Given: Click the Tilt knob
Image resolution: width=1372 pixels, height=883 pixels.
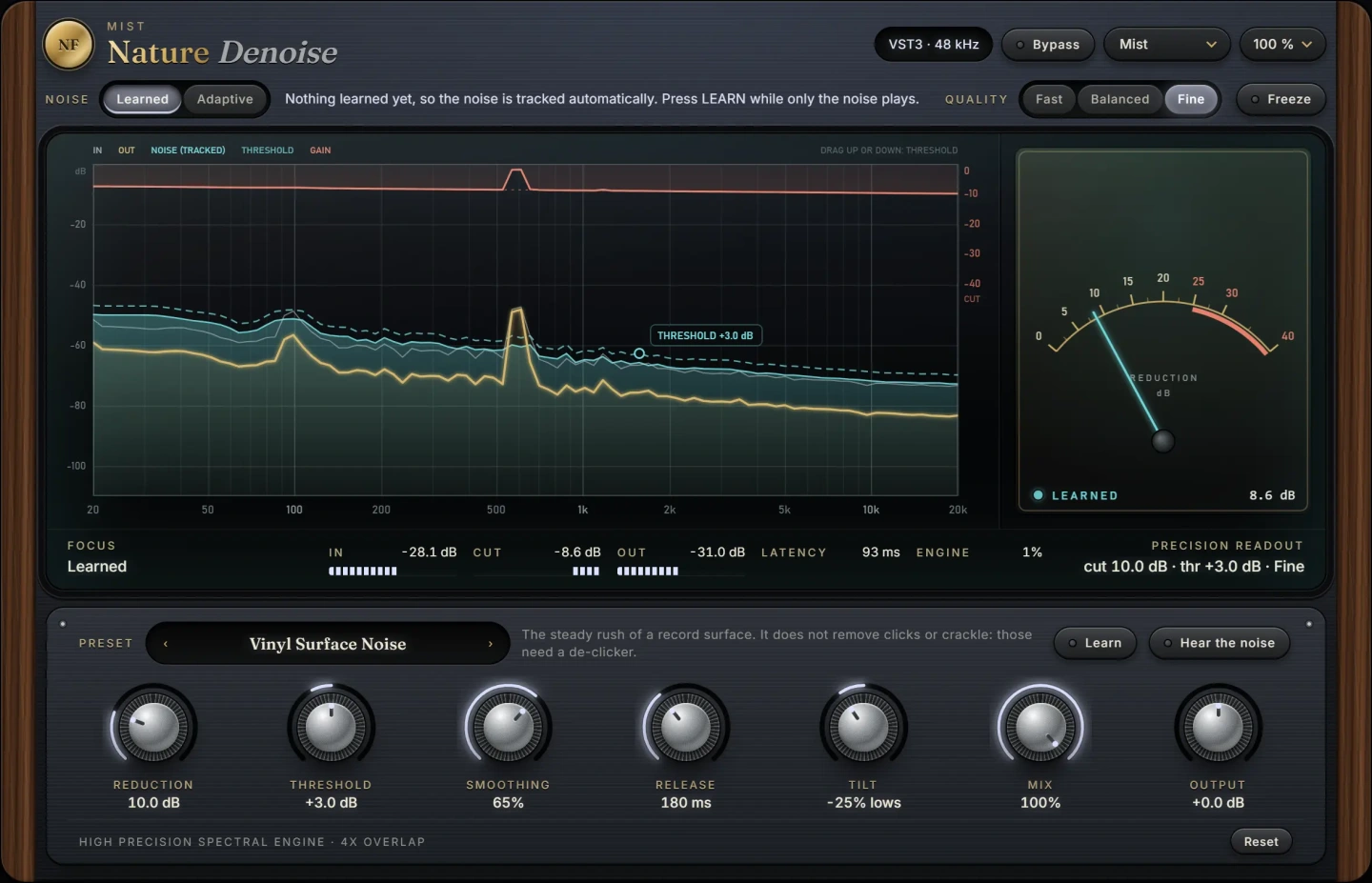Looking at the screenshot, I should click(863, 728).
